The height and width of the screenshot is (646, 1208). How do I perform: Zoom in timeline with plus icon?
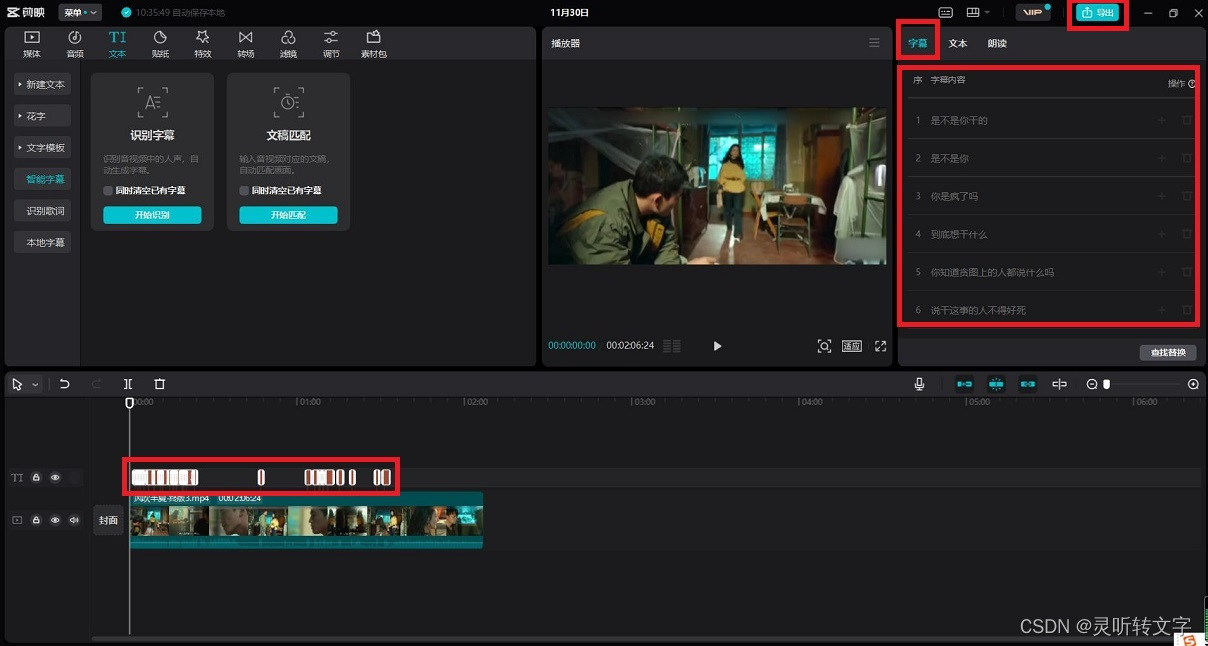[x=1193, y=384]
